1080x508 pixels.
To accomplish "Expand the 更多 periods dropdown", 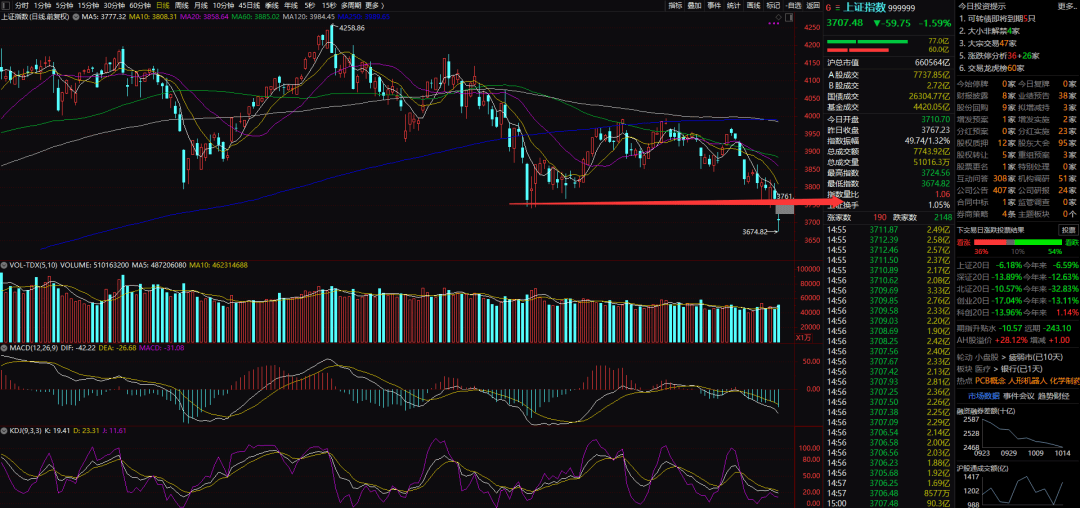I will pyautogui.click(x=373, y=6).
